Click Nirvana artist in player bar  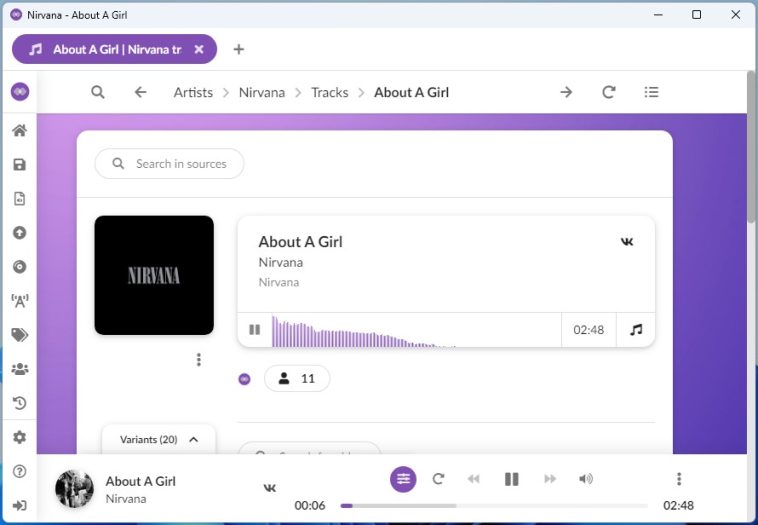(126, 499)
